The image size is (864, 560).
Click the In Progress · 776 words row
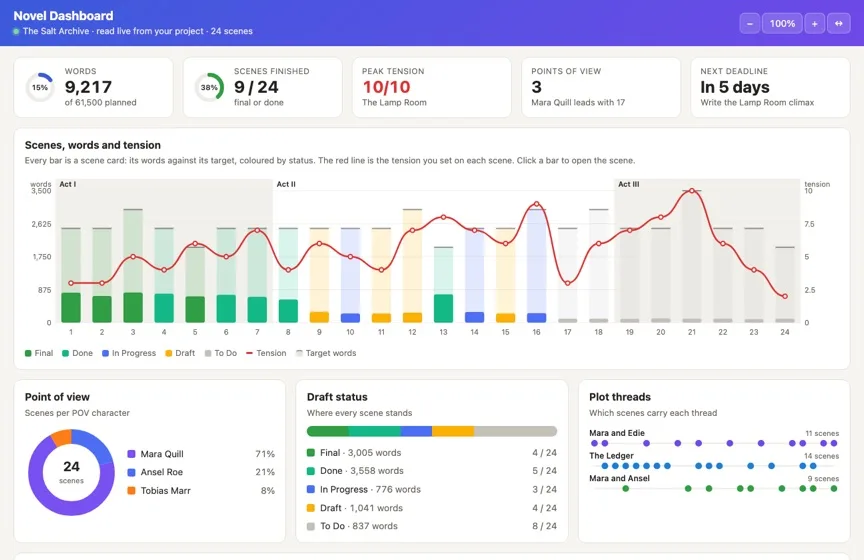click(431, 489)
